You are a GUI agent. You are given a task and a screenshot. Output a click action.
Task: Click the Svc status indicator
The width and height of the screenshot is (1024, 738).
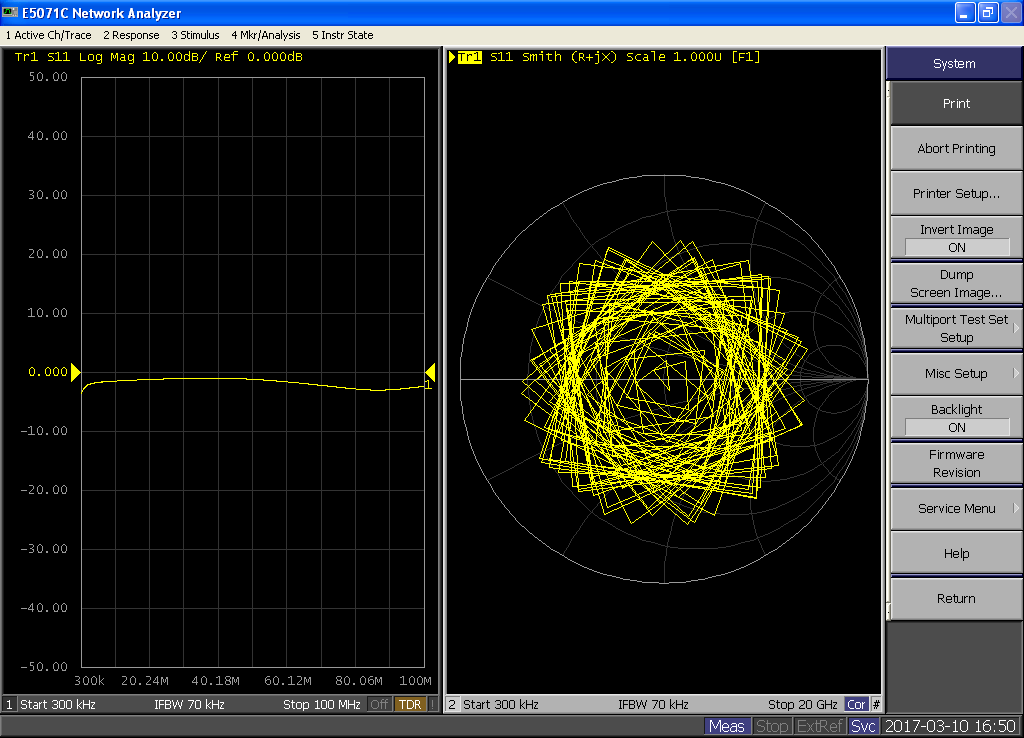[x=863, y=726]
